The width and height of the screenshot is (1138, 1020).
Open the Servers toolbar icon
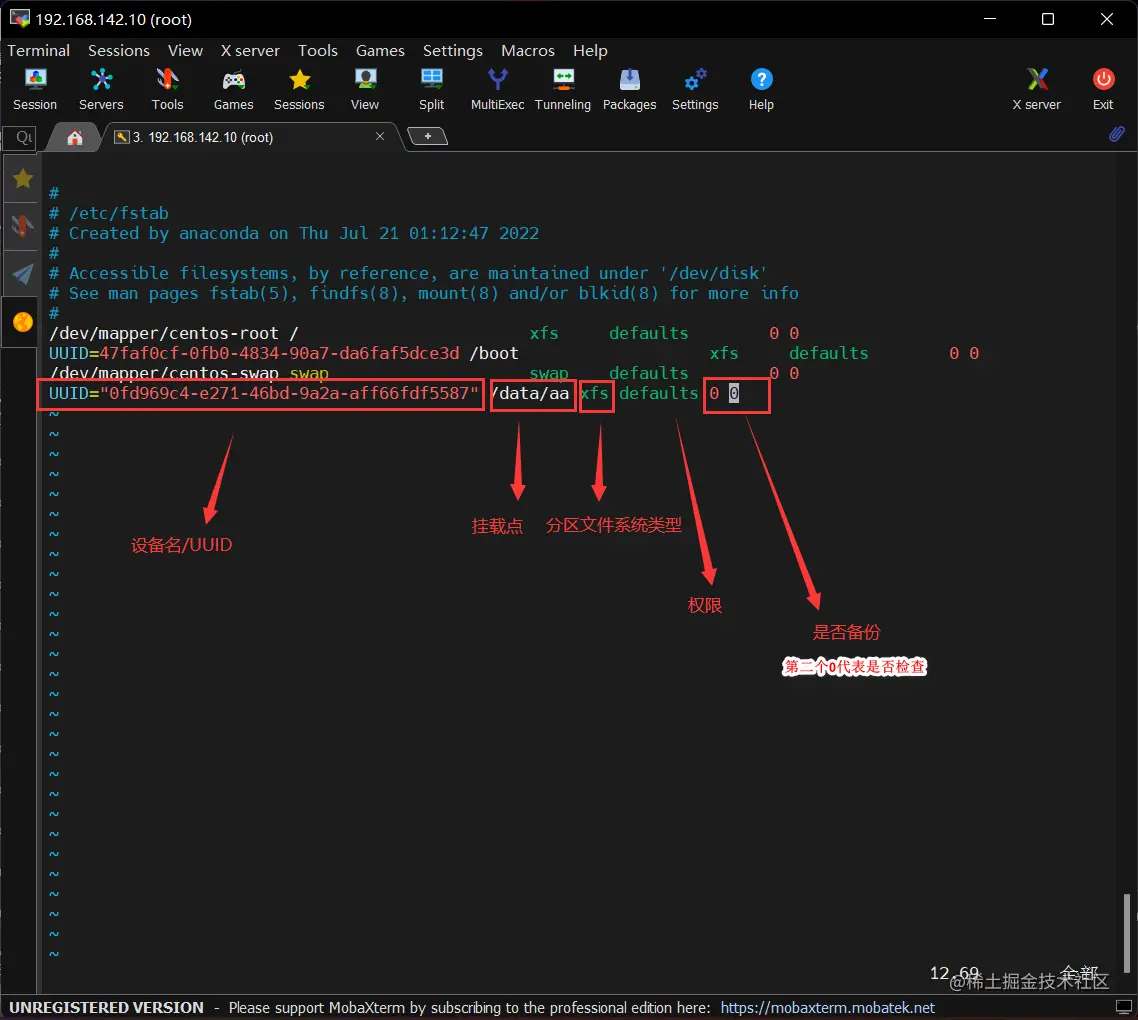click(101, 89)
